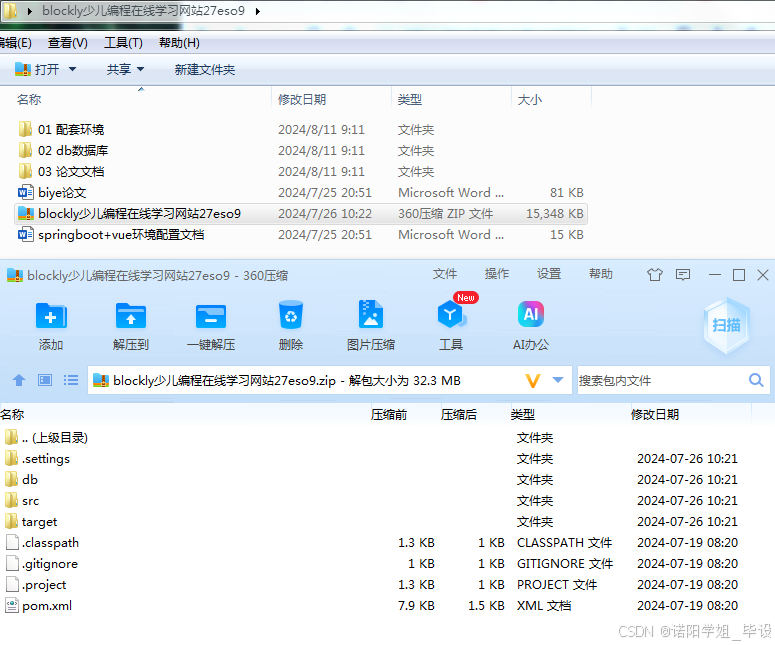
Task: Click the 一键解压 (One-click extract) icon
Action: coord(211,316)
